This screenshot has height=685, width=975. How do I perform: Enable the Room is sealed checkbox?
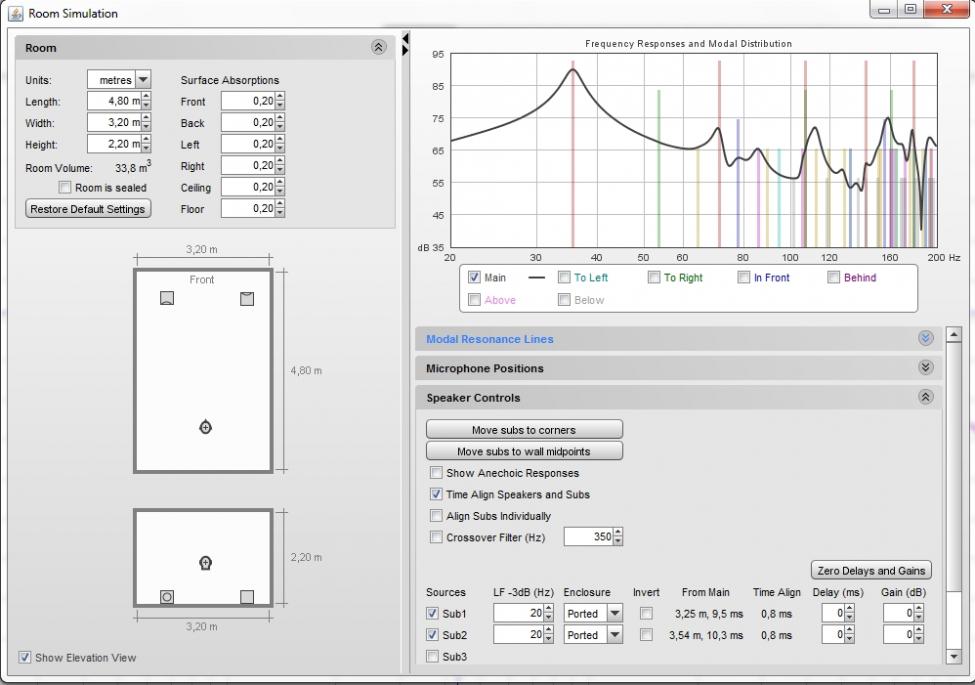pos(66,188)
